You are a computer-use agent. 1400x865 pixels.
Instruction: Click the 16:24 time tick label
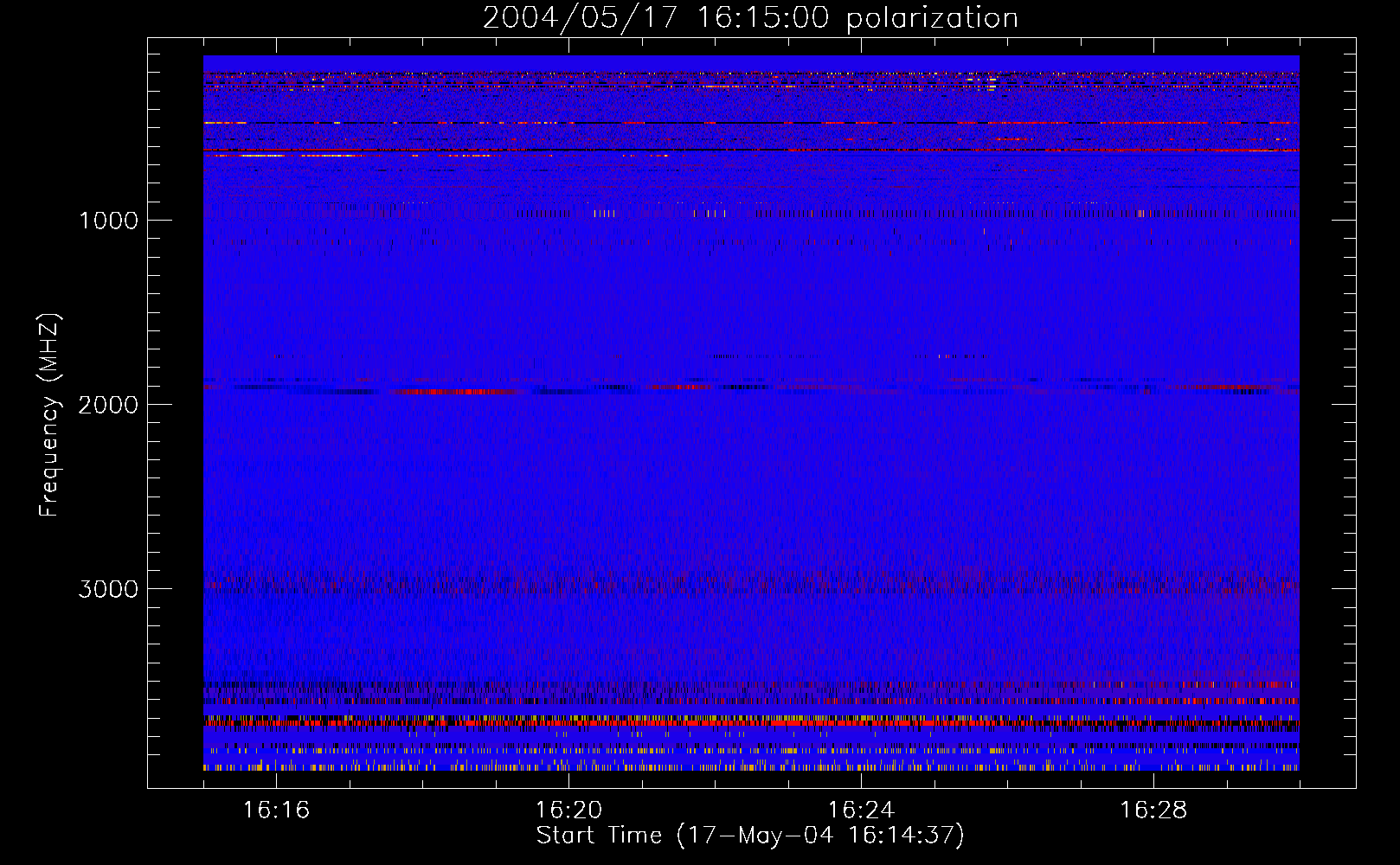coord(861,811)
